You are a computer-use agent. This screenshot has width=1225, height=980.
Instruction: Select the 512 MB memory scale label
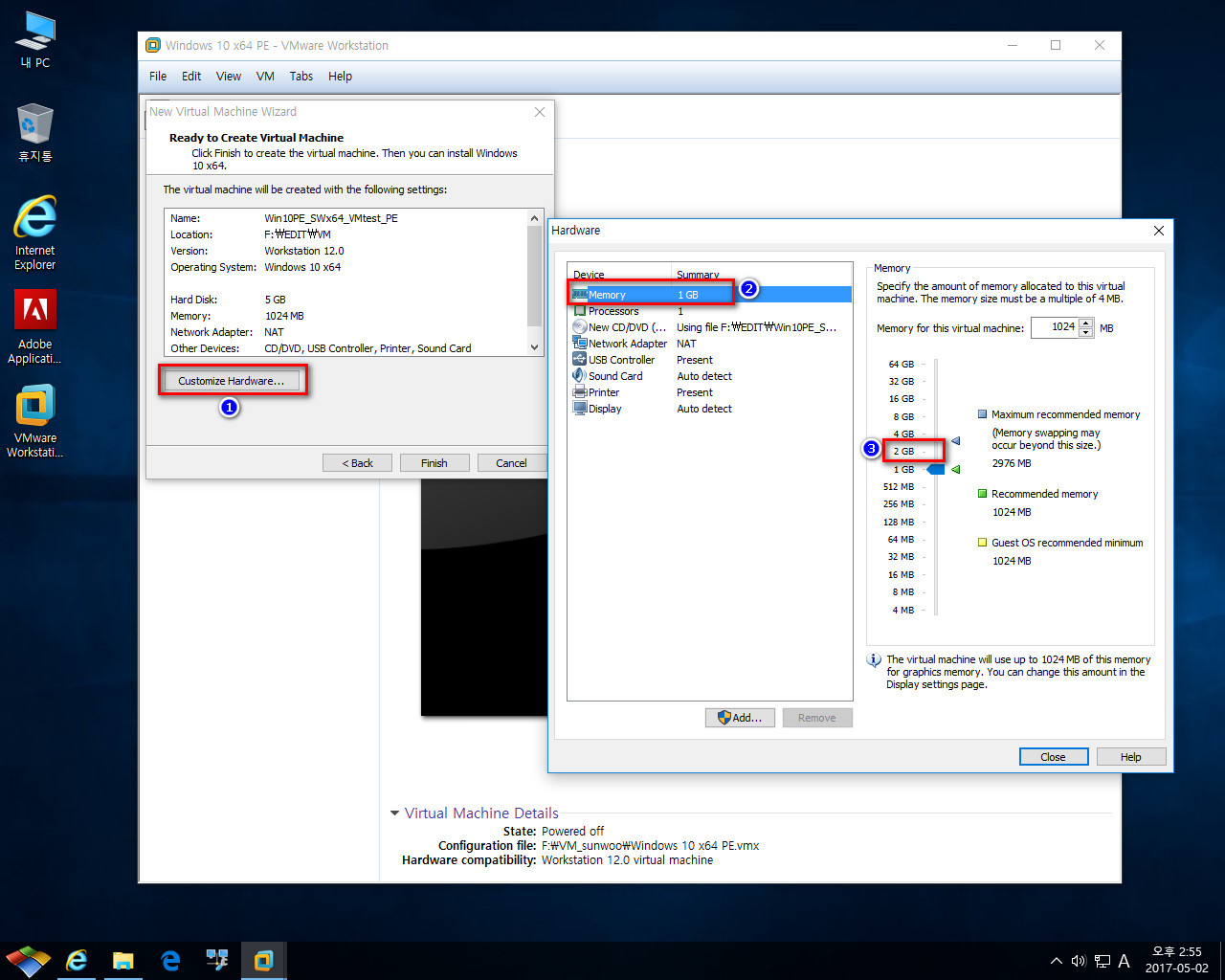tap(899, 487)
